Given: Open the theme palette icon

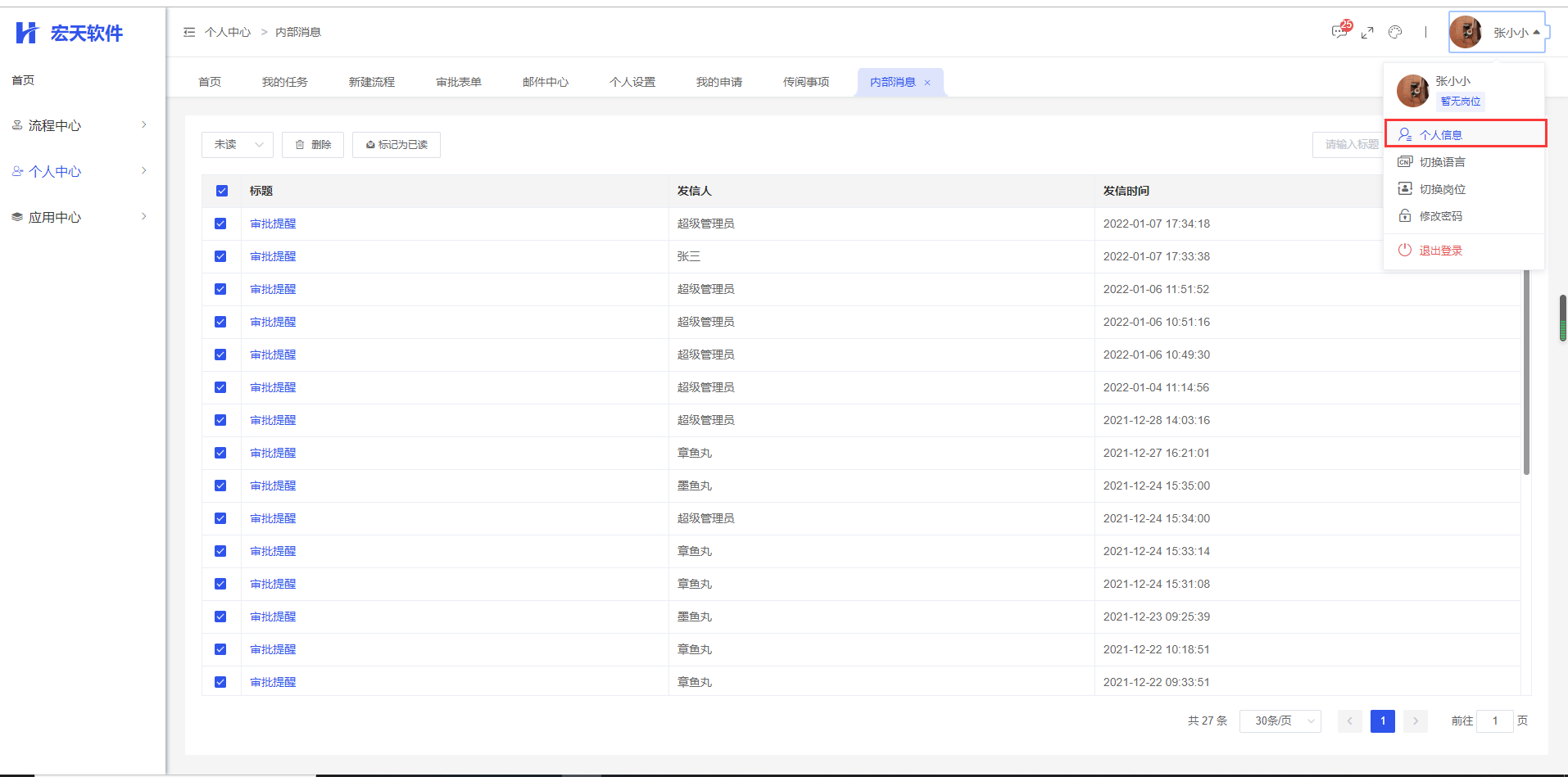Looking at the screenshot, I should [1395, 32].
